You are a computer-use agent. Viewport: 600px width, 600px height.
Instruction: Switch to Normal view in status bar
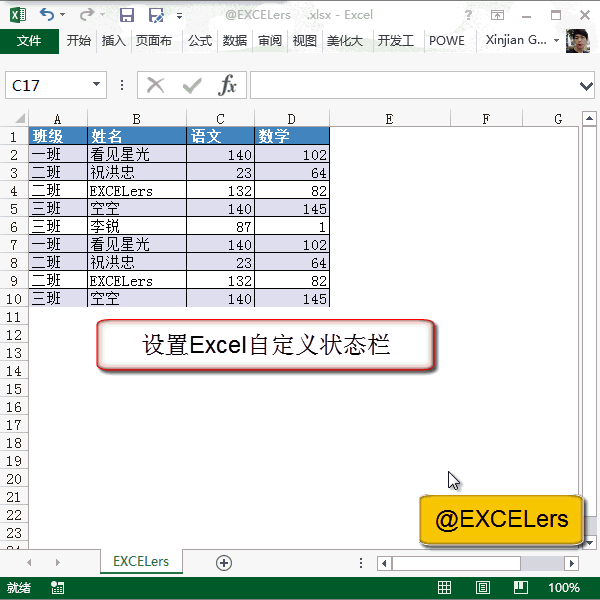click(445, 588)
